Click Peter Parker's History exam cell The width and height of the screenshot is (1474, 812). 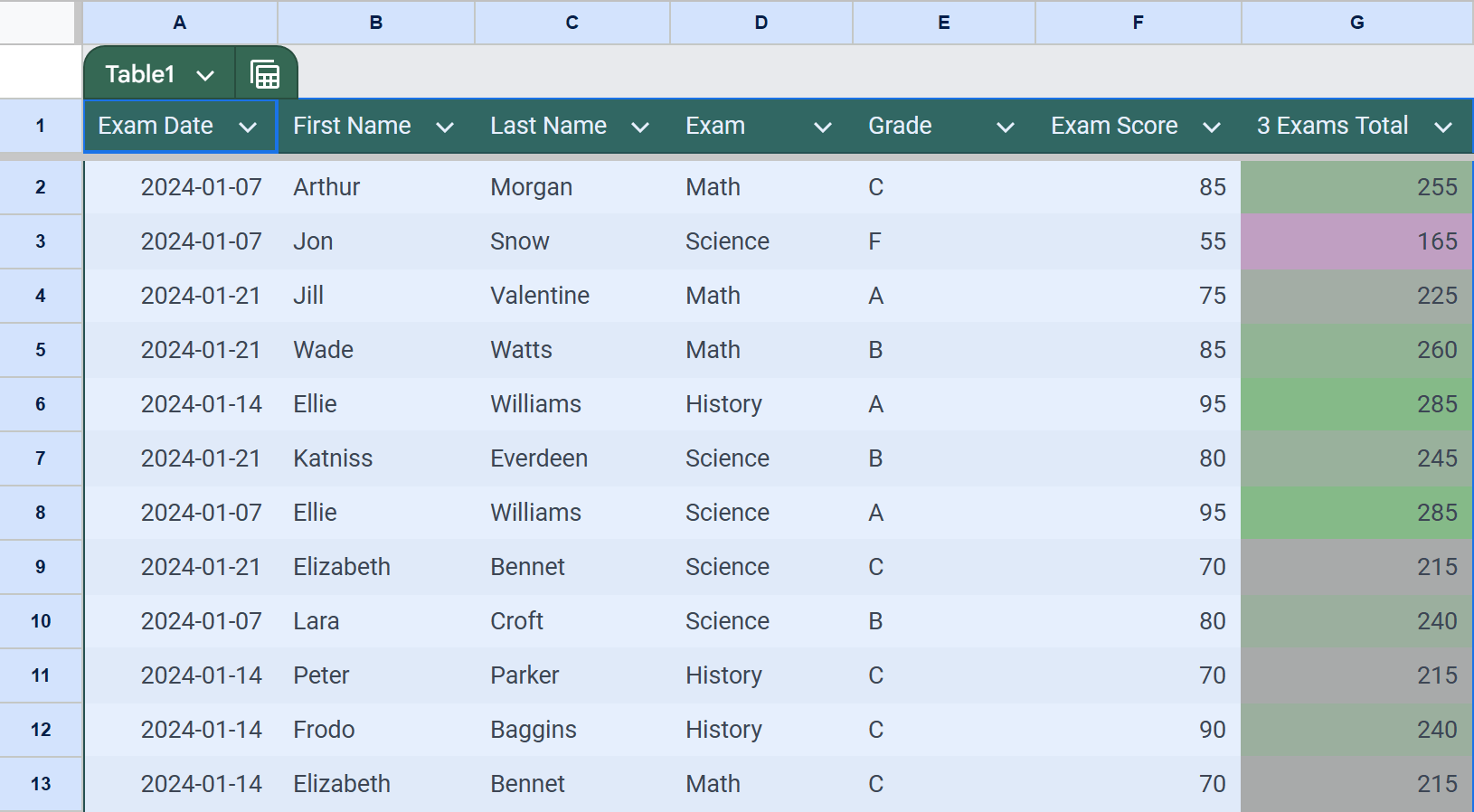pos(761,675)
